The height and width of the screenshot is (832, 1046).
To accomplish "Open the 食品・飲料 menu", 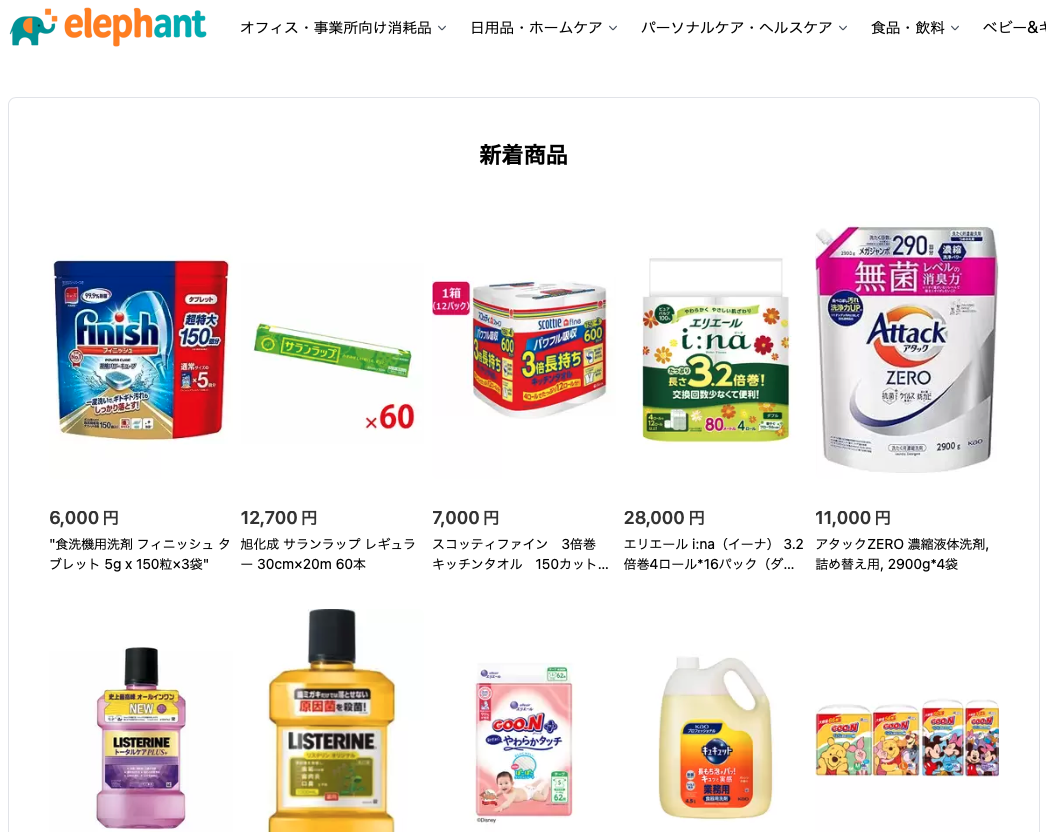I will (915, 28).
